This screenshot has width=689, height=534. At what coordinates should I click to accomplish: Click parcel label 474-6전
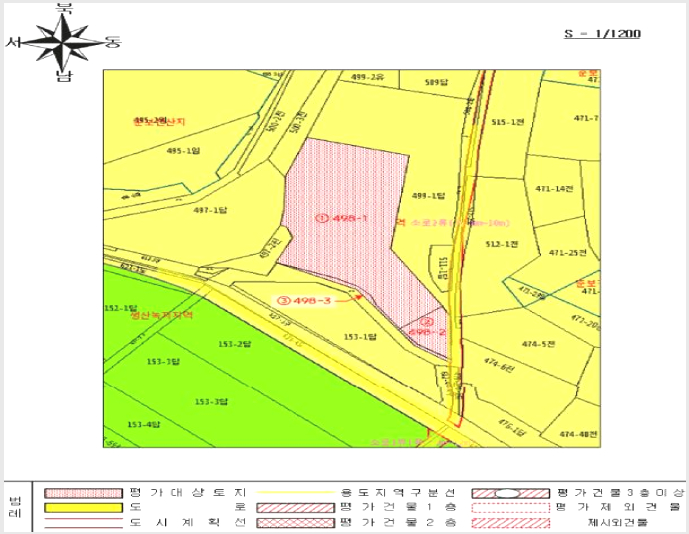click(x=499, y=366)
